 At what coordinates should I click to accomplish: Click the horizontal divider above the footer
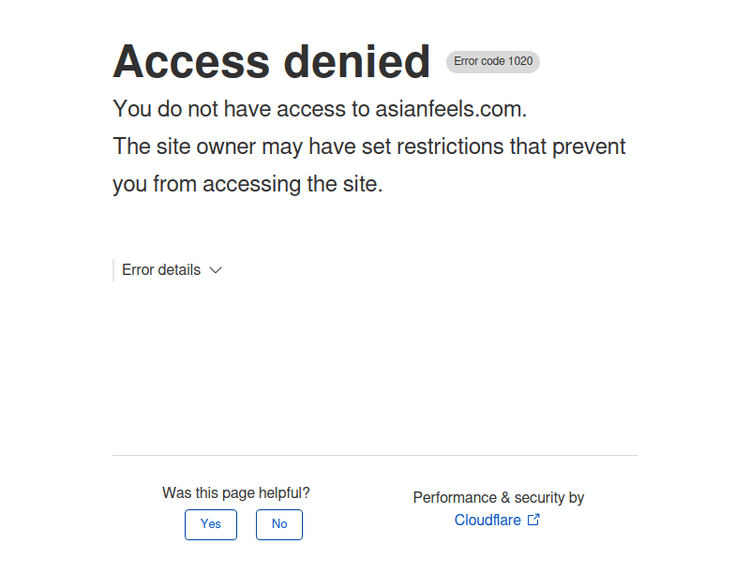click(374, 456)
